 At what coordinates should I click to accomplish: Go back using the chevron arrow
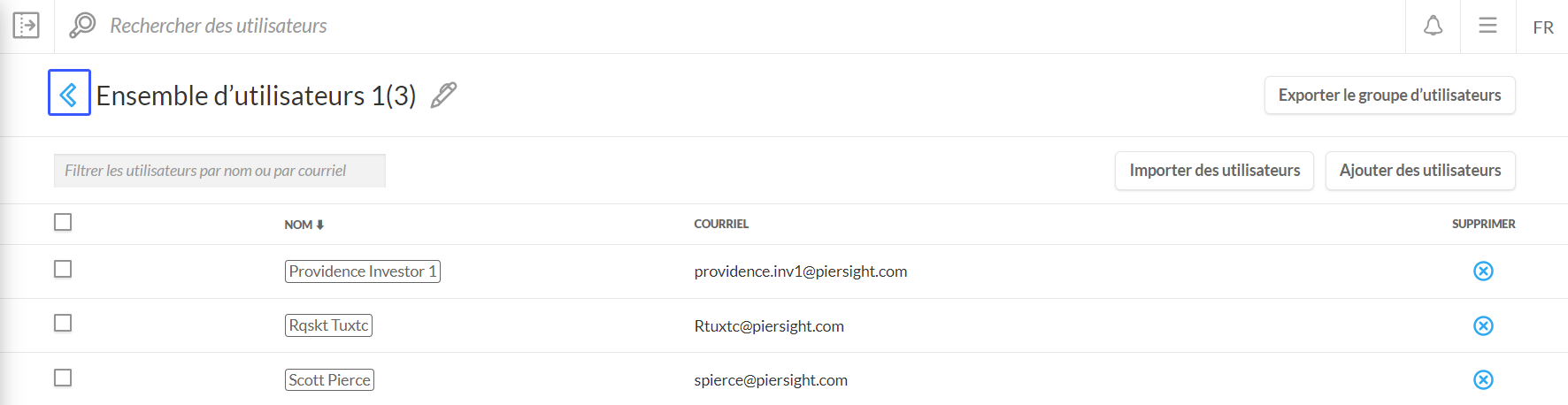click(x=69, y=93)
